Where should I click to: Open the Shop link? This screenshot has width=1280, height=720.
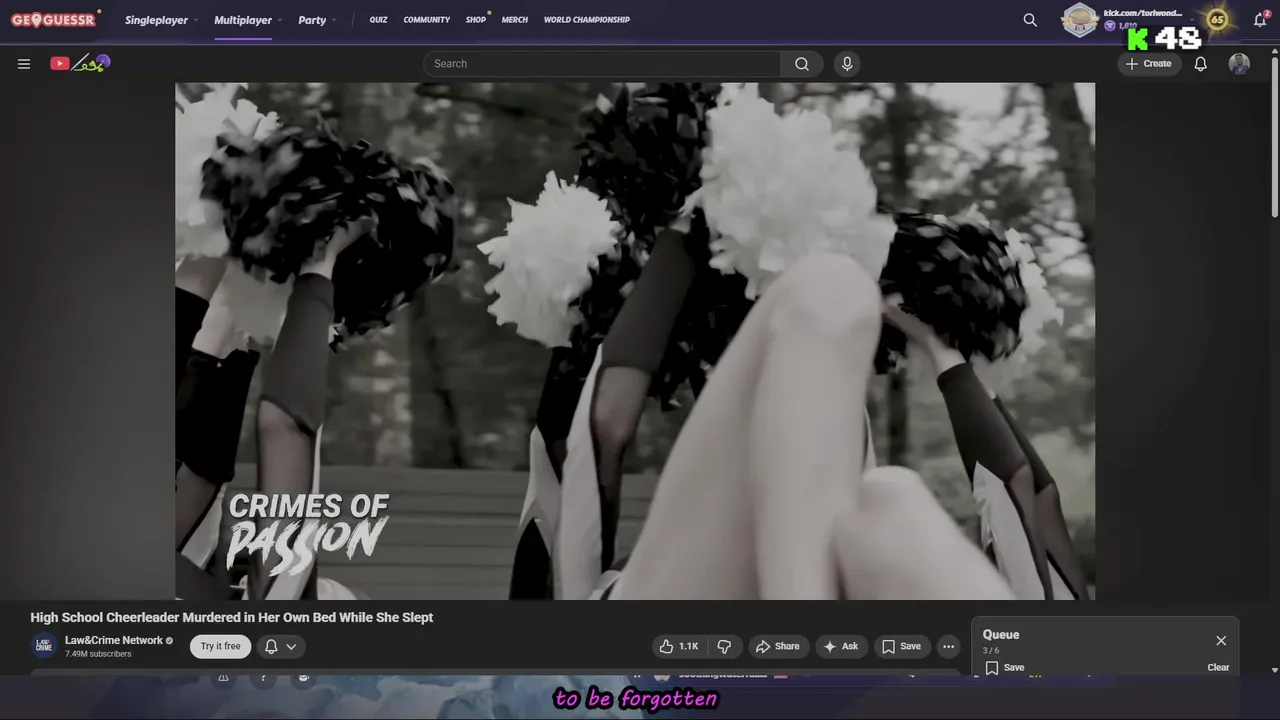pyautogui.click(x=476, y=20)
